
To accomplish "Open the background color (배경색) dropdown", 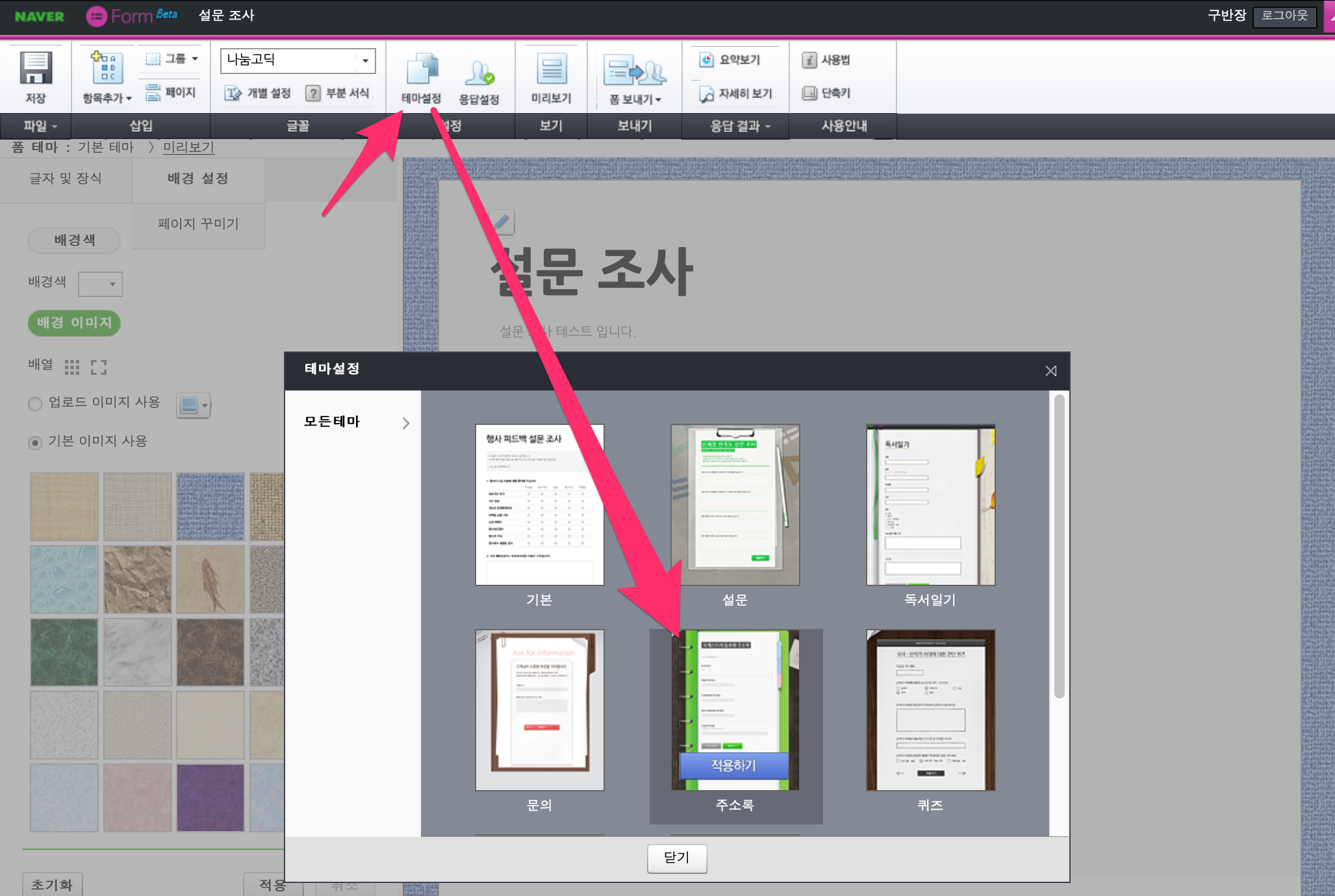I will coord(101,284).
